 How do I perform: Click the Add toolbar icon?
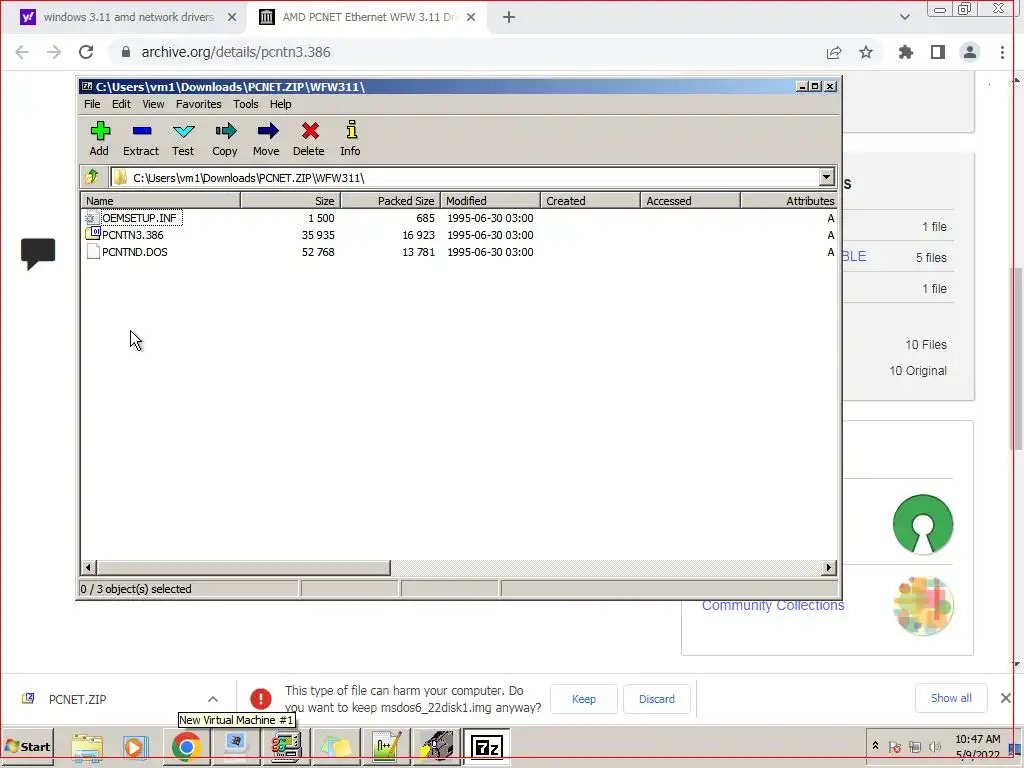(99, 131)
